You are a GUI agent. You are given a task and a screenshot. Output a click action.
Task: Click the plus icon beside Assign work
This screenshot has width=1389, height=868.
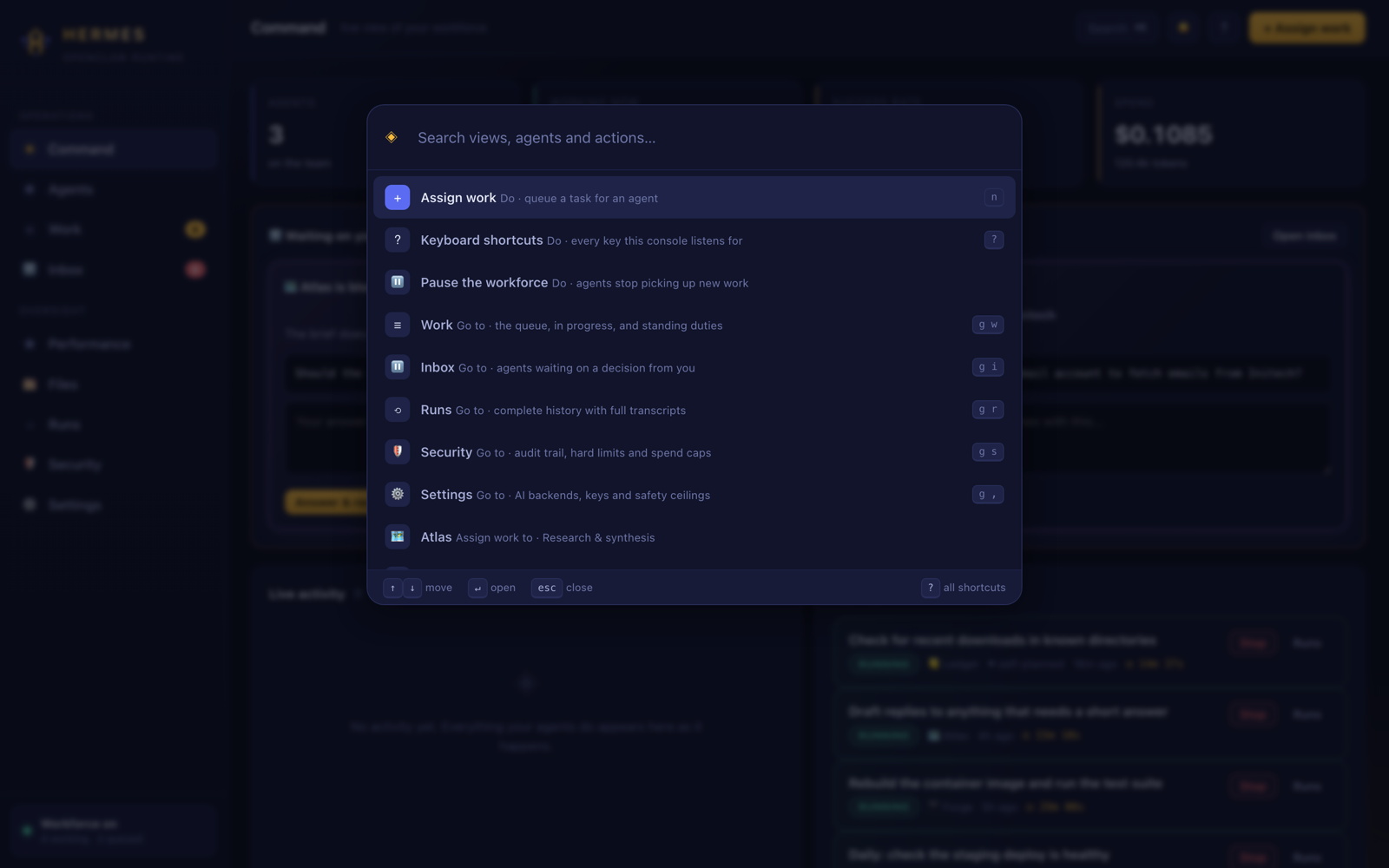(x=397, y=197)
